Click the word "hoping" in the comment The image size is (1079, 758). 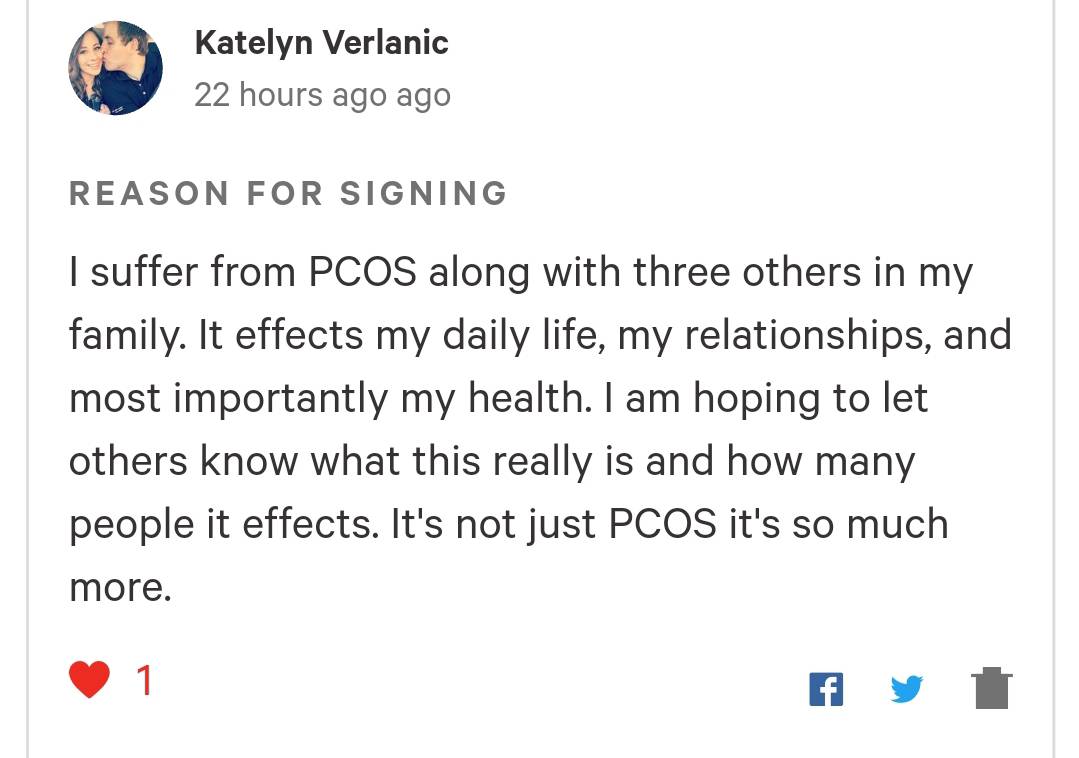pos(756,400)
